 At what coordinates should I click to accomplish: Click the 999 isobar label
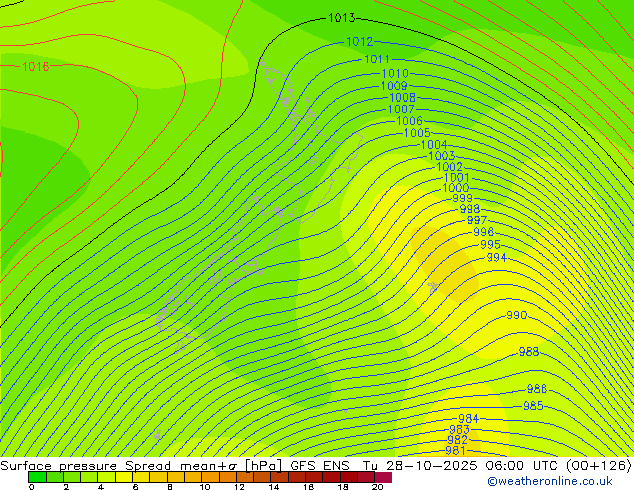coord(462,198)
